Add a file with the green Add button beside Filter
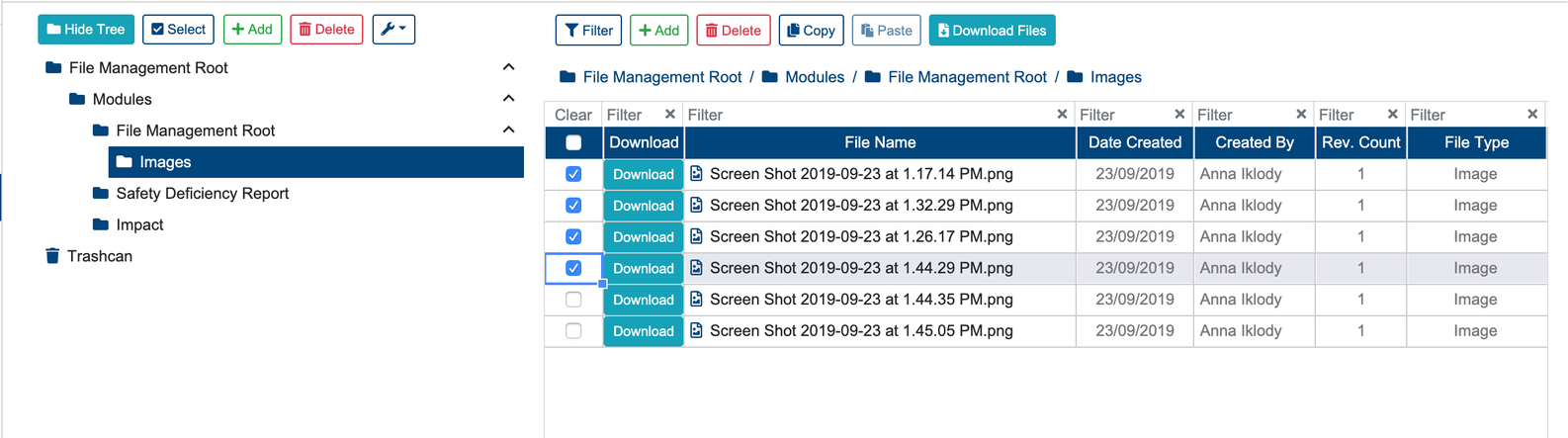Image resolution: width=1568 pixels, height=438 pixels. (x=659, y=31)
